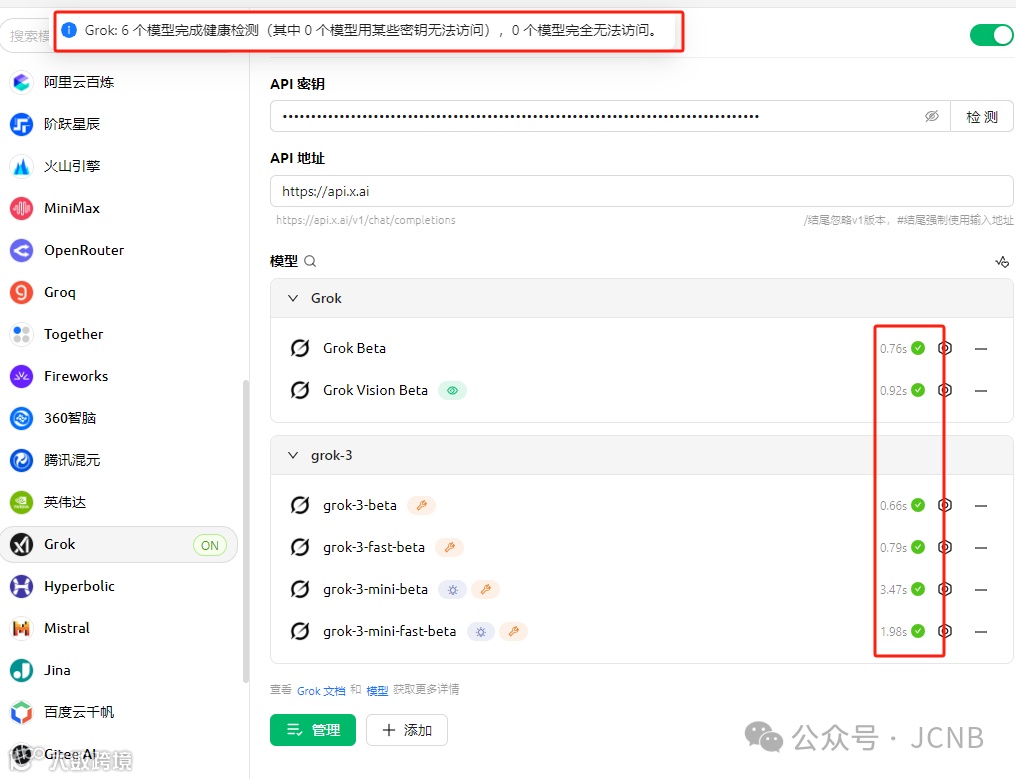
Task: Open settings for Grok Vision Beta
Action: click(x=945, y=390)
